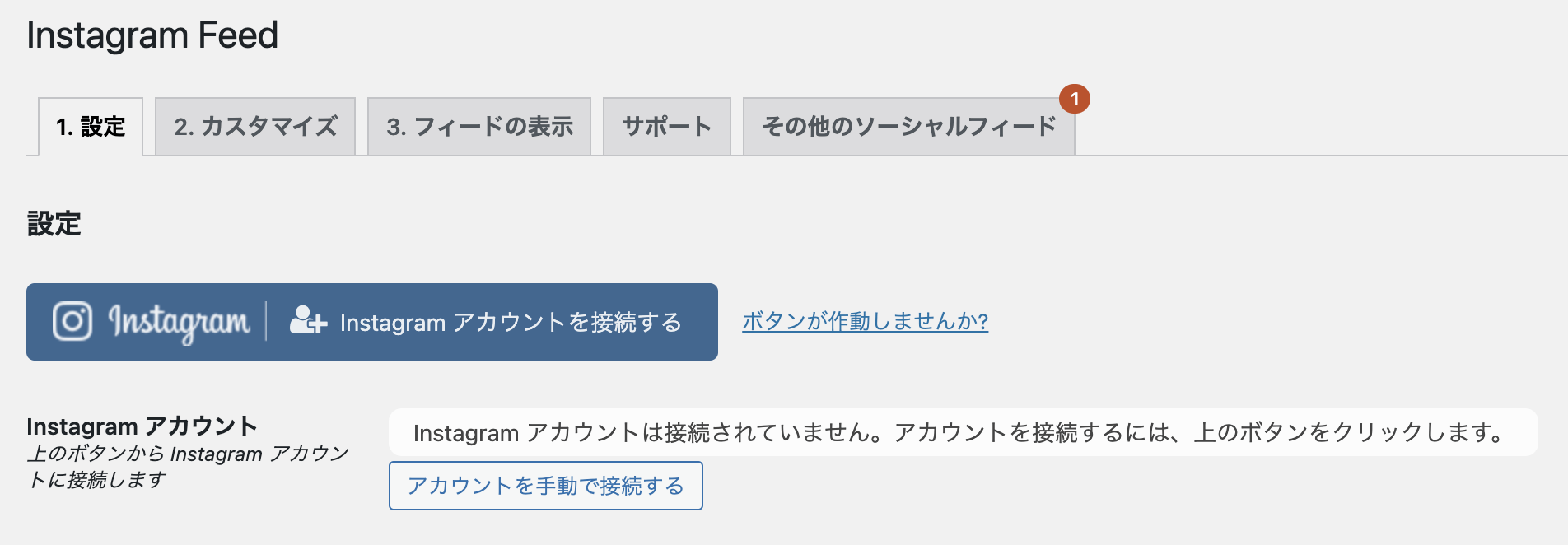1568x545 pixels.
Task: Click the Instagram script wordmark logo
Action: (x=180, y=322)
